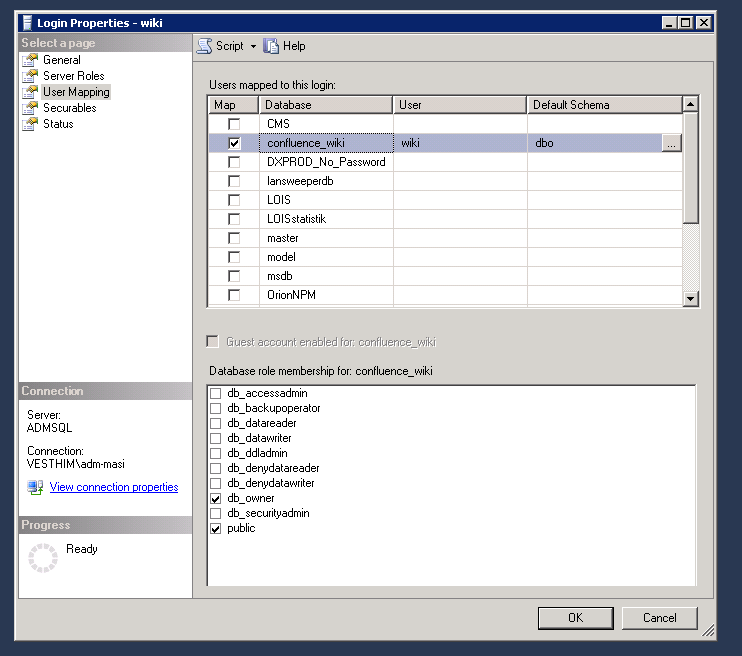
Task: Select the lansweeperdb database row
Action: click(445, 181)
